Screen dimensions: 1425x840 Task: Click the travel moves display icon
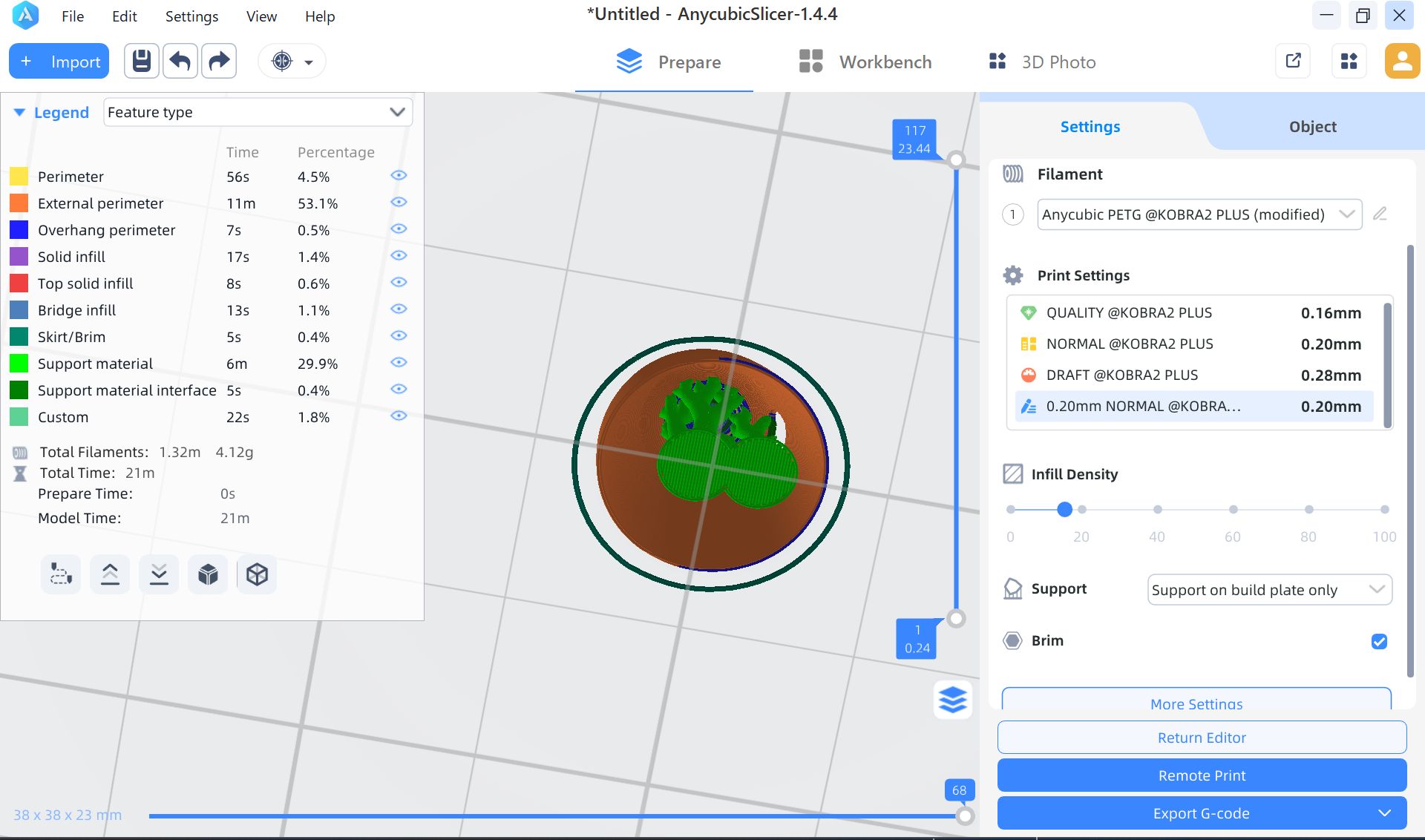61,574
